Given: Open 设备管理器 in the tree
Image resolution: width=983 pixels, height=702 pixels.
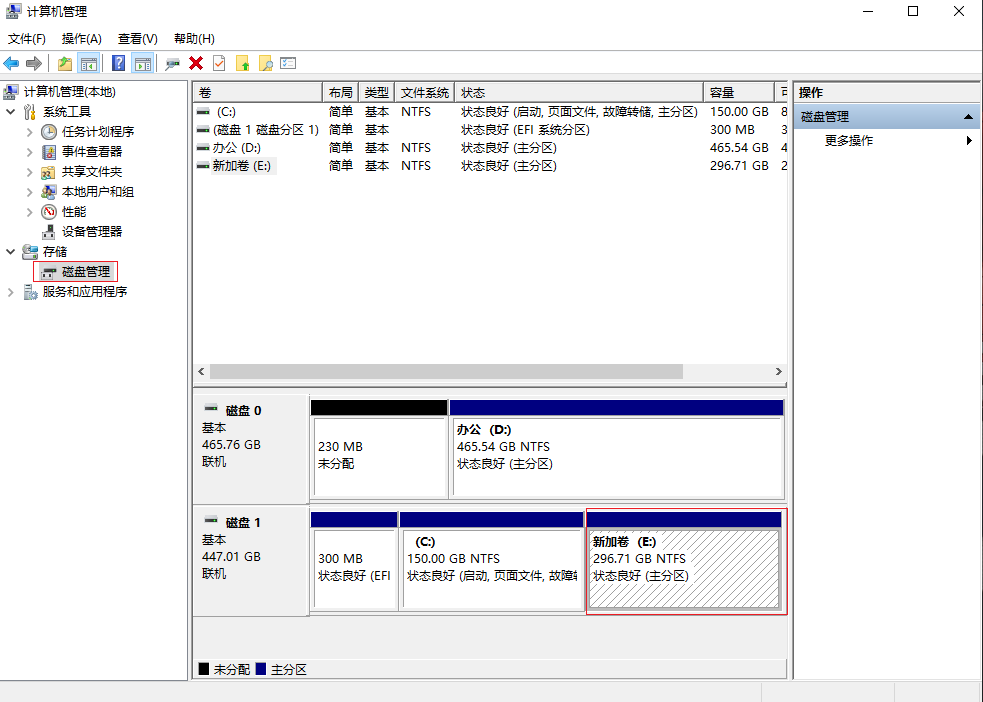Looking at the screenshot, I should click(x=91, y=232).
